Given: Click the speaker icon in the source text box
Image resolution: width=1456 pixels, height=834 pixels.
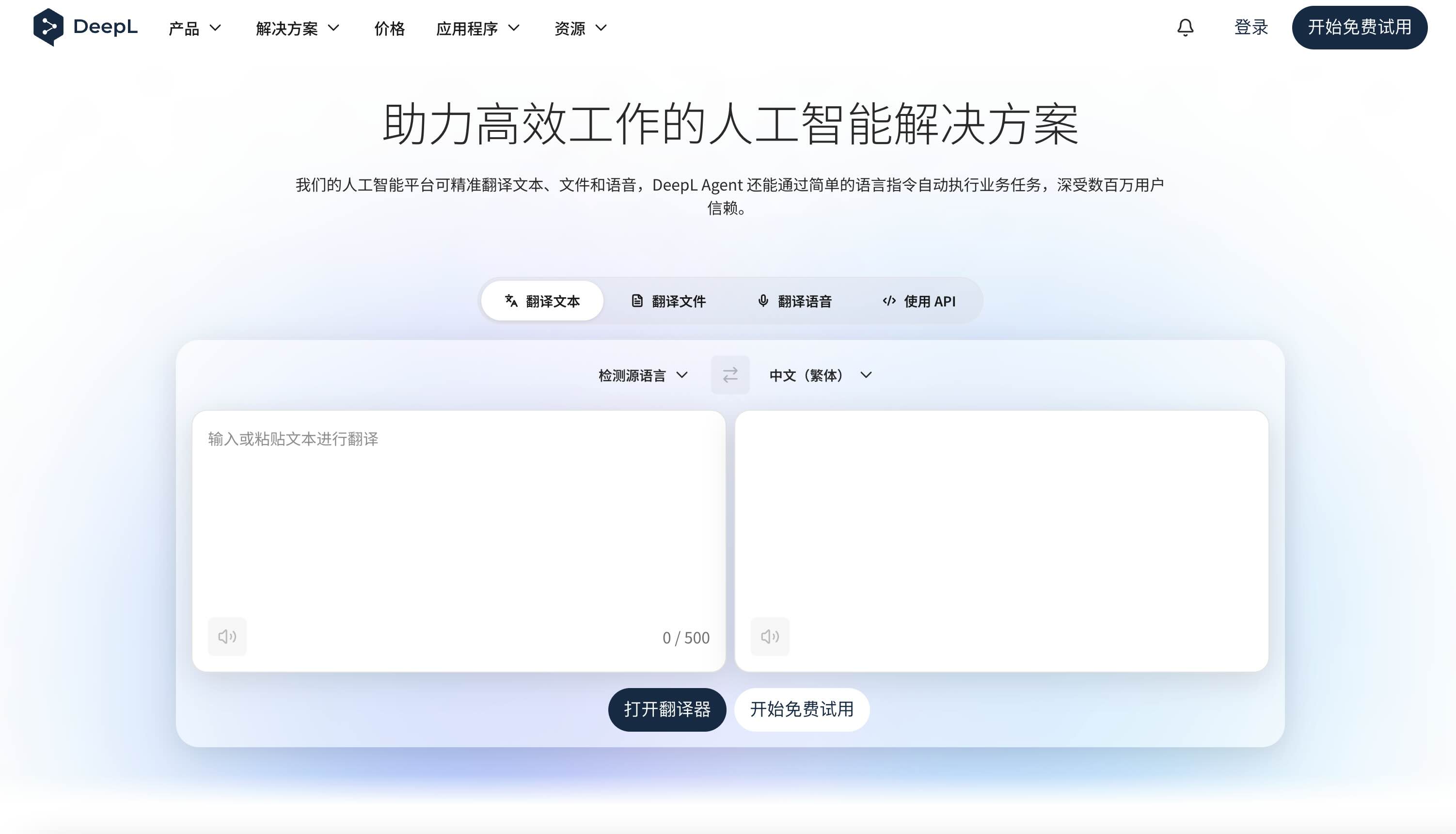Looking at the screenshot, I should coord(227,636).
